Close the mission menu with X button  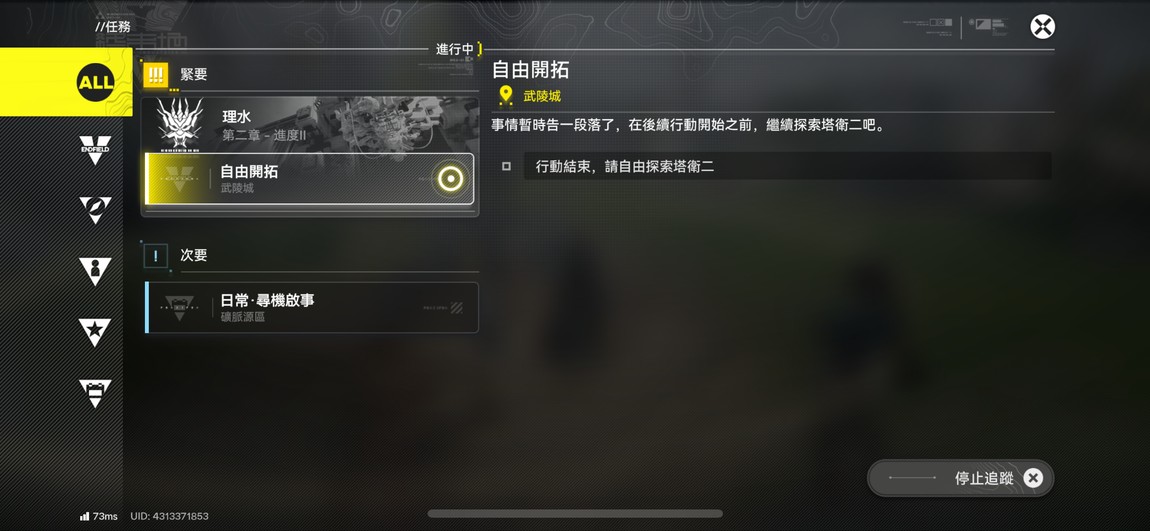[1042, 27]
